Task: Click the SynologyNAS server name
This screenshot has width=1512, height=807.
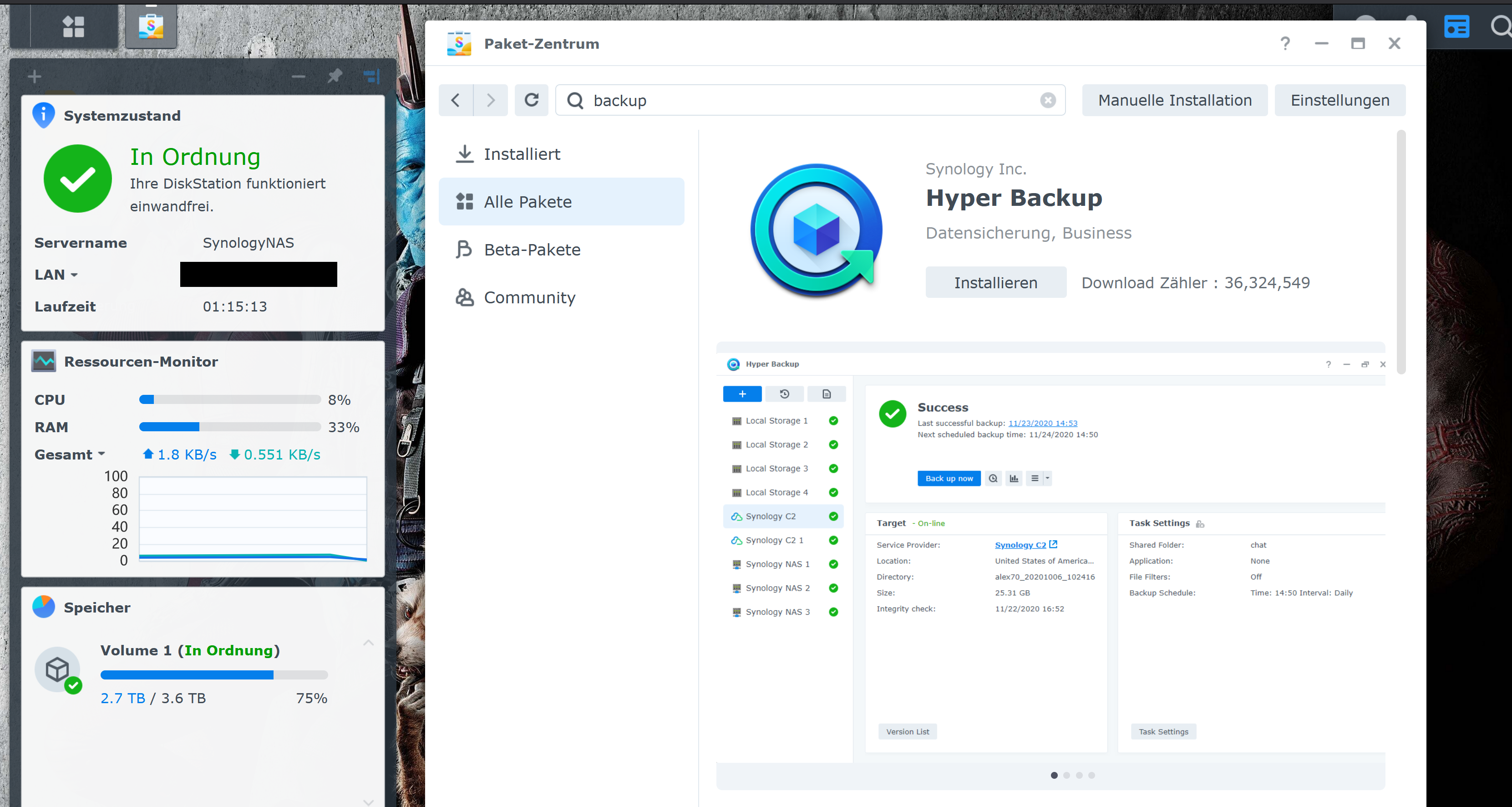Action: [248, 243]
